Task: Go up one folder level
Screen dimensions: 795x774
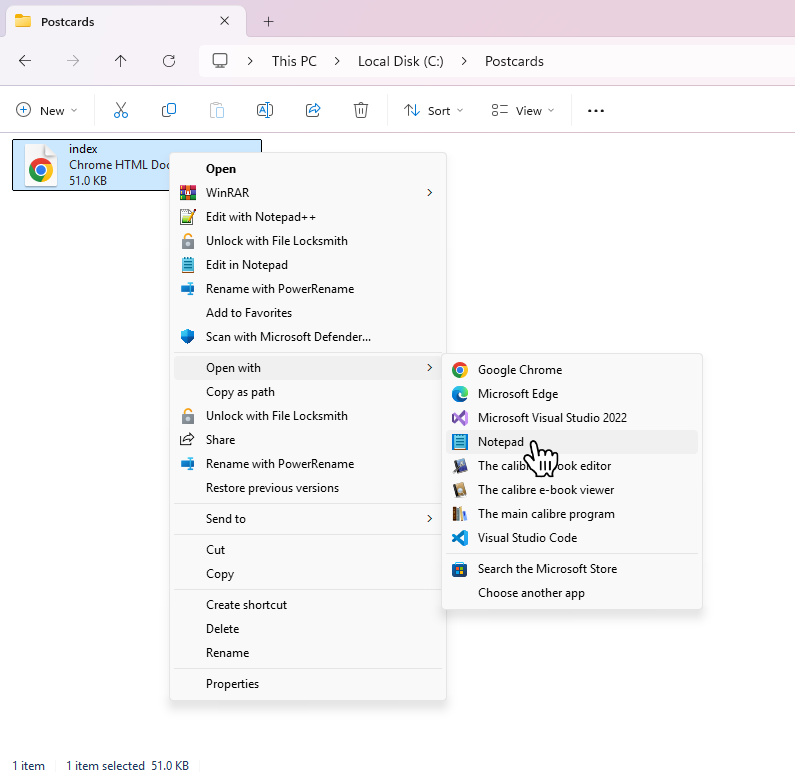Action: 121,61
